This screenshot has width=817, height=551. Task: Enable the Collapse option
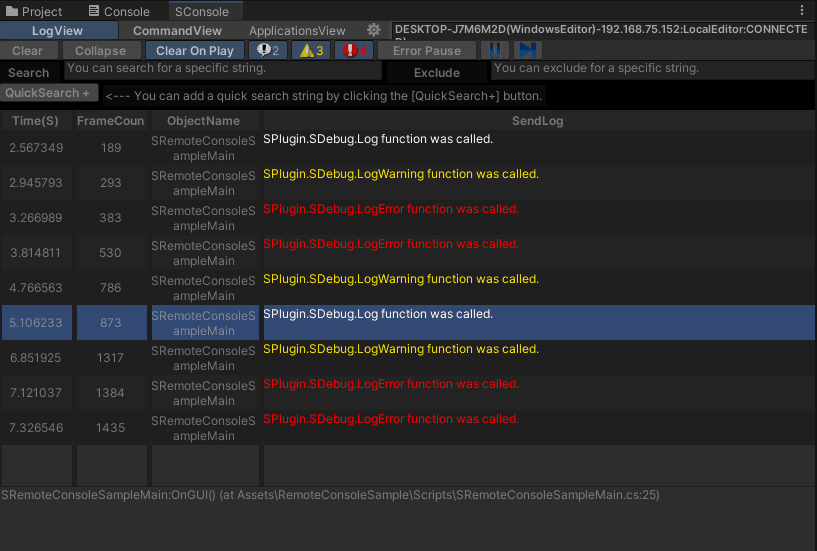click(x=101, y=50)
